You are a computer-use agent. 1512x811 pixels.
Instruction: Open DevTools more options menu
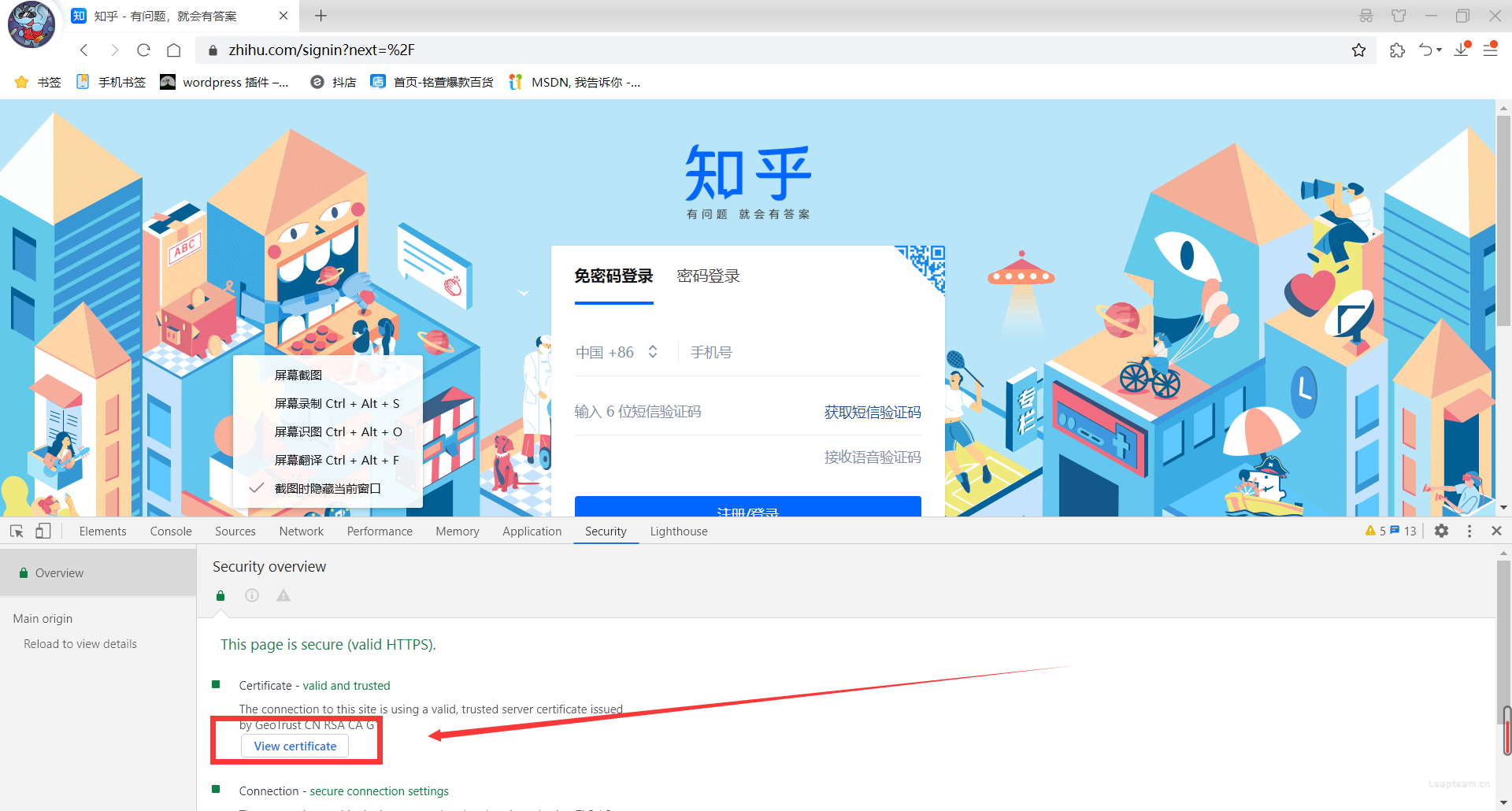pyautogui.click(x=1469, y=531)
